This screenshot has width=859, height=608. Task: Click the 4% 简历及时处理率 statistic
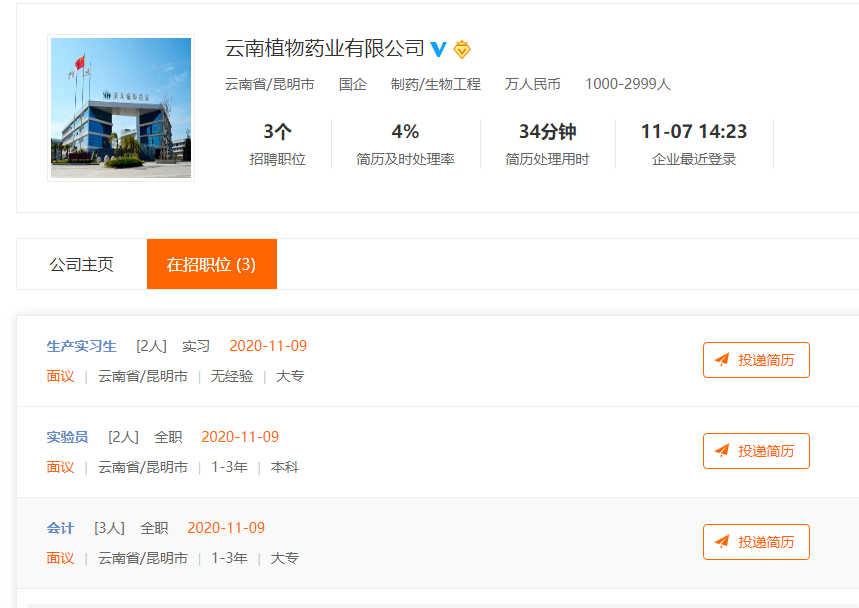click(405, 144)
